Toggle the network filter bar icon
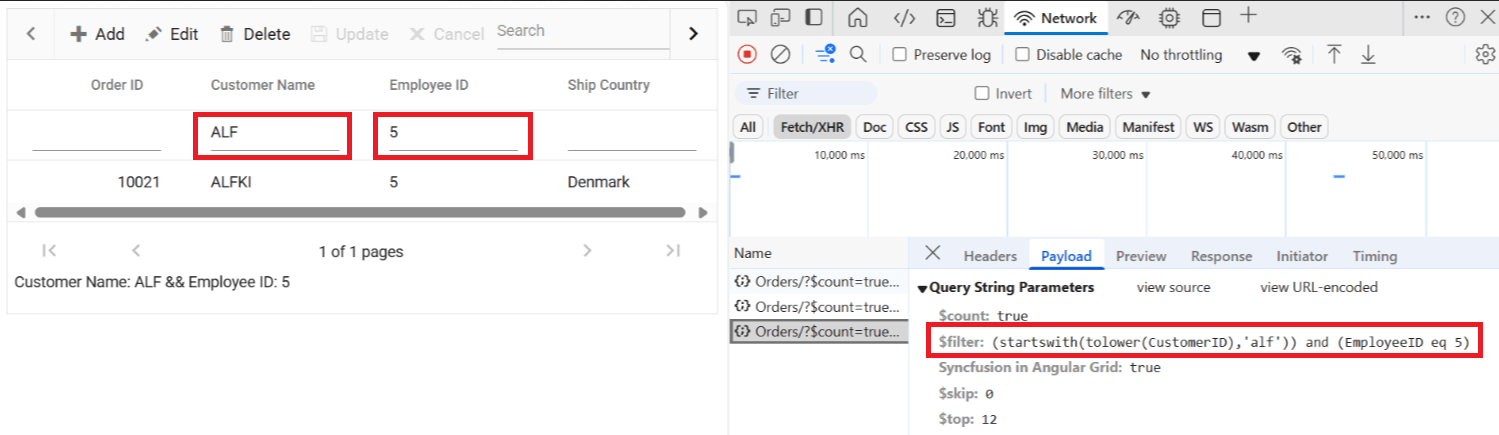This screenshot has width=1499, height=435. click(825, 54)
